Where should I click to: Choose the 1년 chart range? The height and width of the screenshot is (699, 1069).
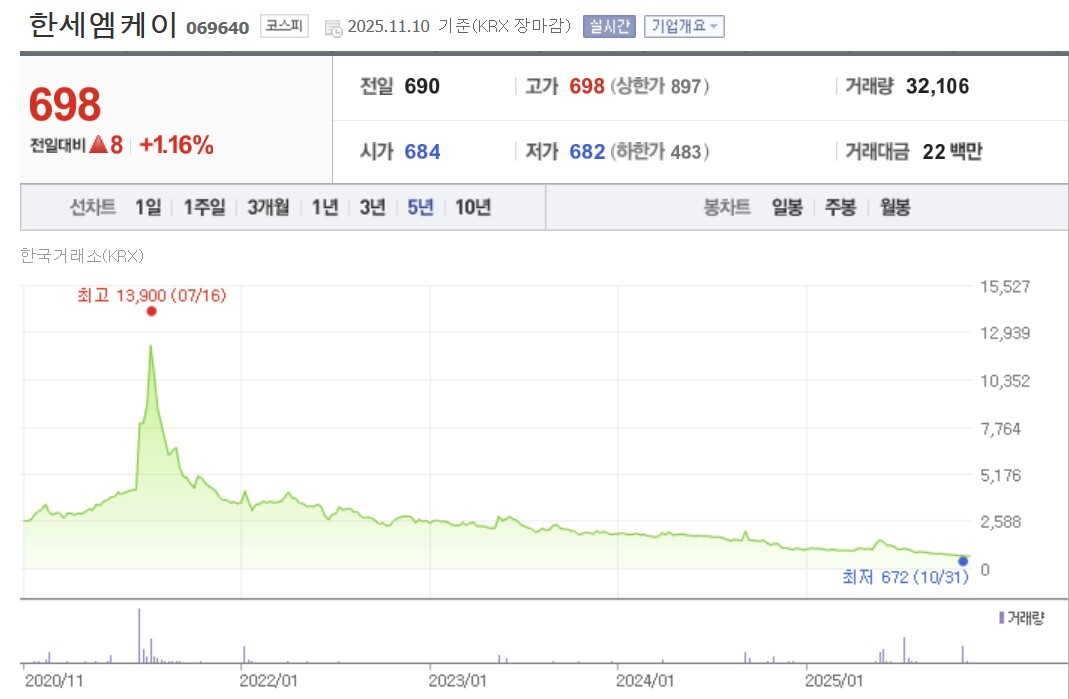click(324, 208)
